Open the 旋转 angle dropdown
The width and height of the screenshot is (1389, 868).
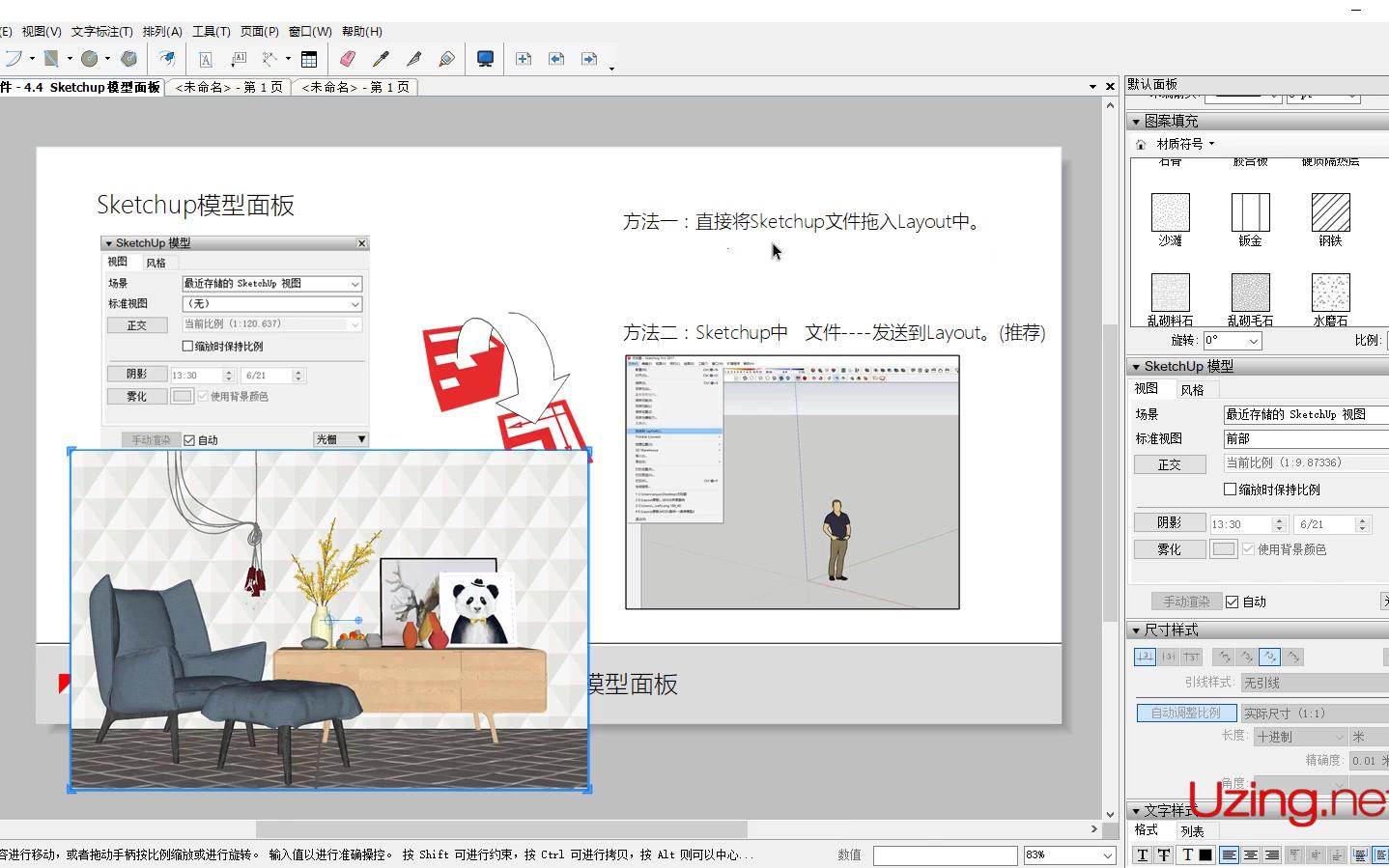(x=1253, y=341)
